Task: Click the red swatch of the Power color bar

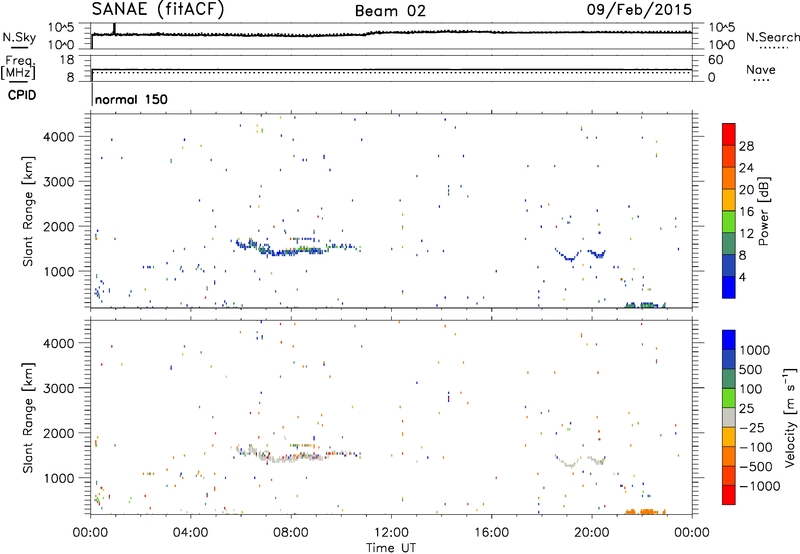Action: (729, 134)
